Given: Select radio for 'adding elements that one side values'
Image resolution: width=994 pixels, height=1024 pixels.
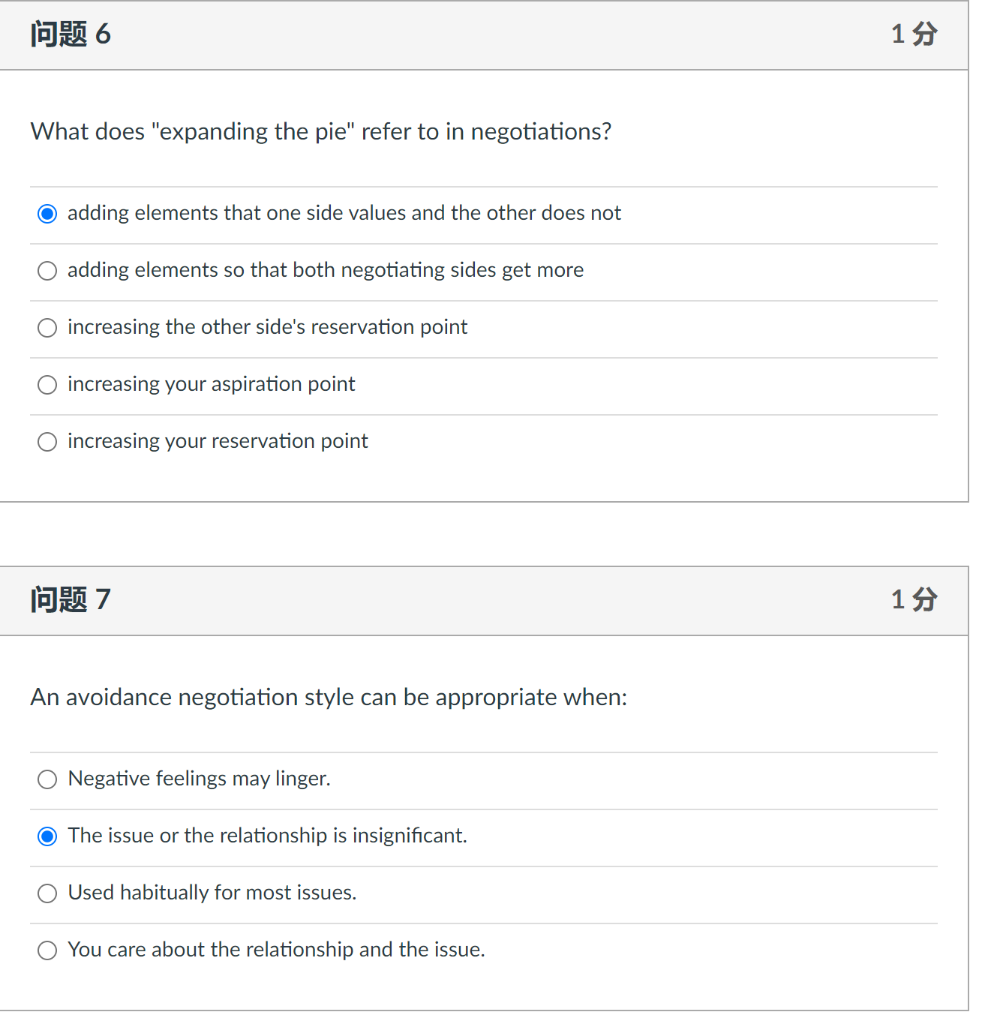Looking at the screenshot, I should 47,214.
